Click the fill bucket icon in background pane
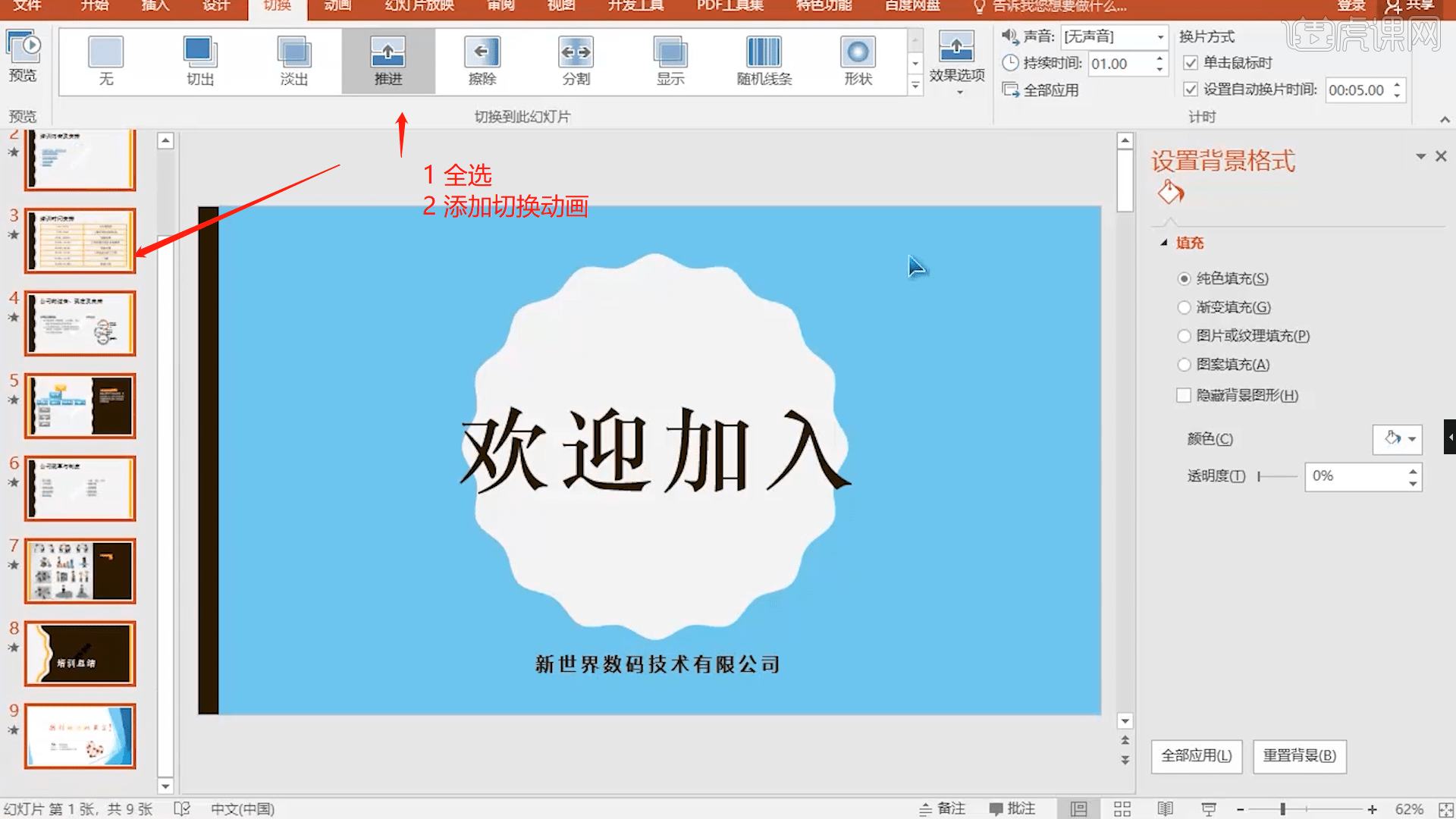Image resolution: width=1456 pixels, height=819 pixels. point(1171,193)
